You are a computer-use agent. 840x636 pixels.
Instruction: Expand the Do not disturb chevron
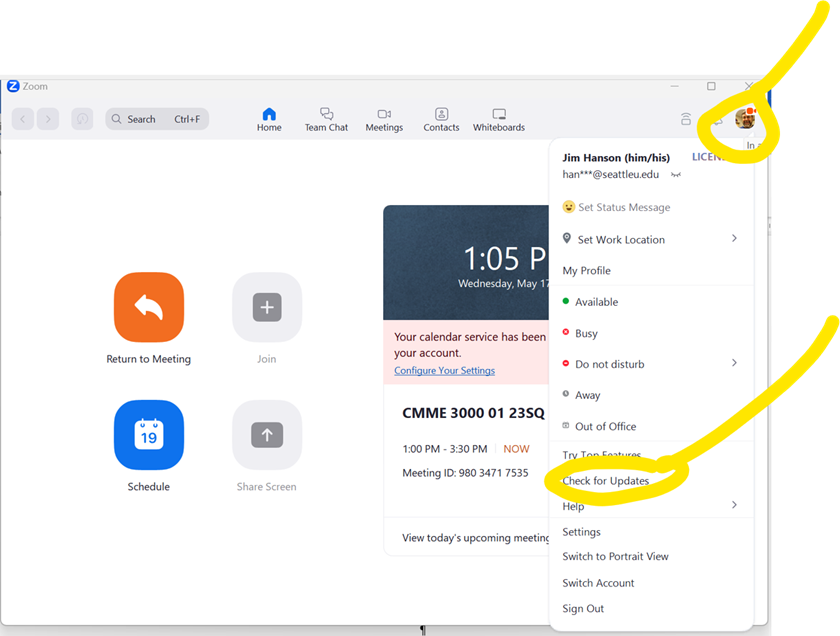point(734,363)
